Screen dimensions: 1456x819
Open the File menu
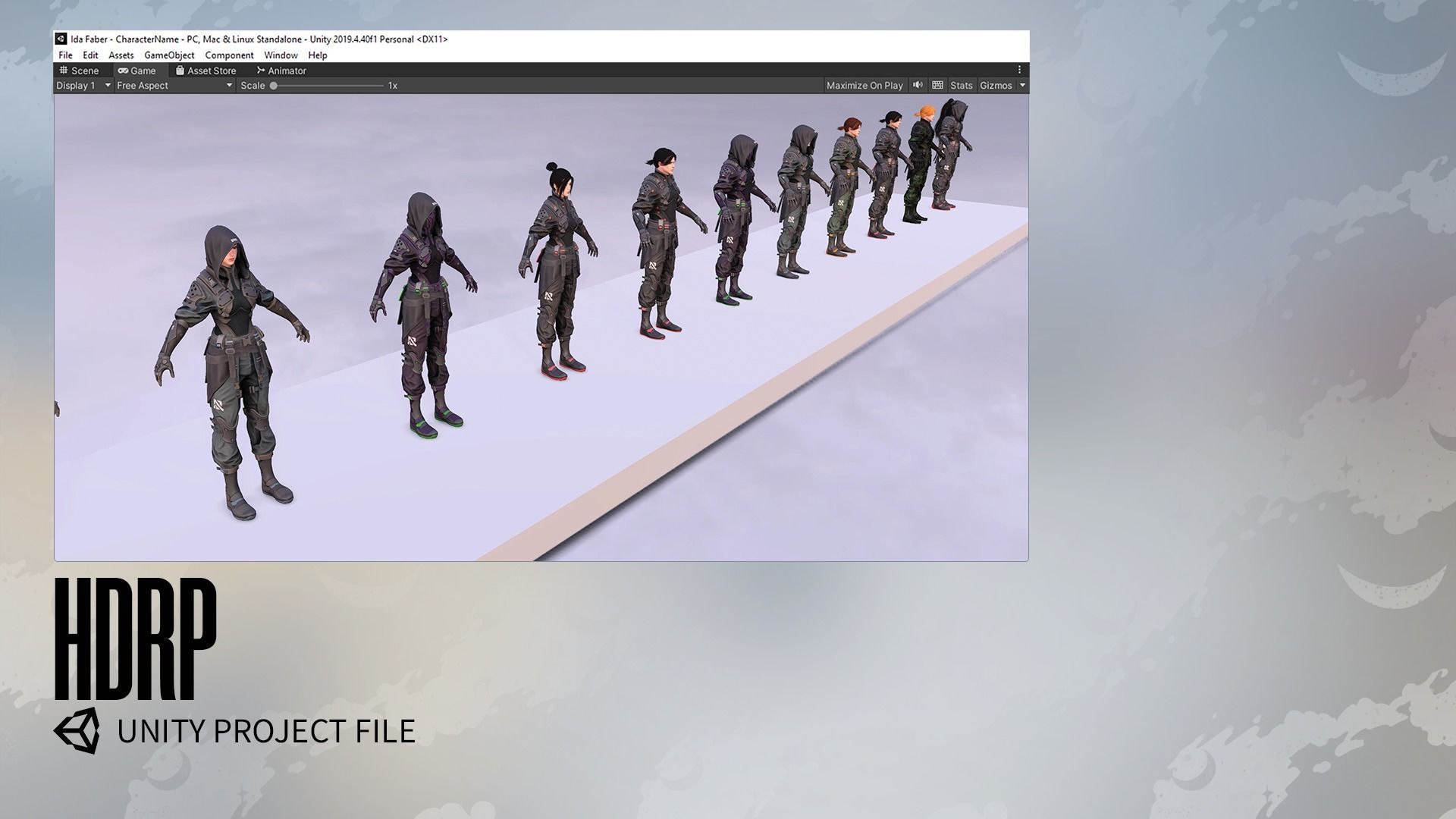[x=65, y=55]
